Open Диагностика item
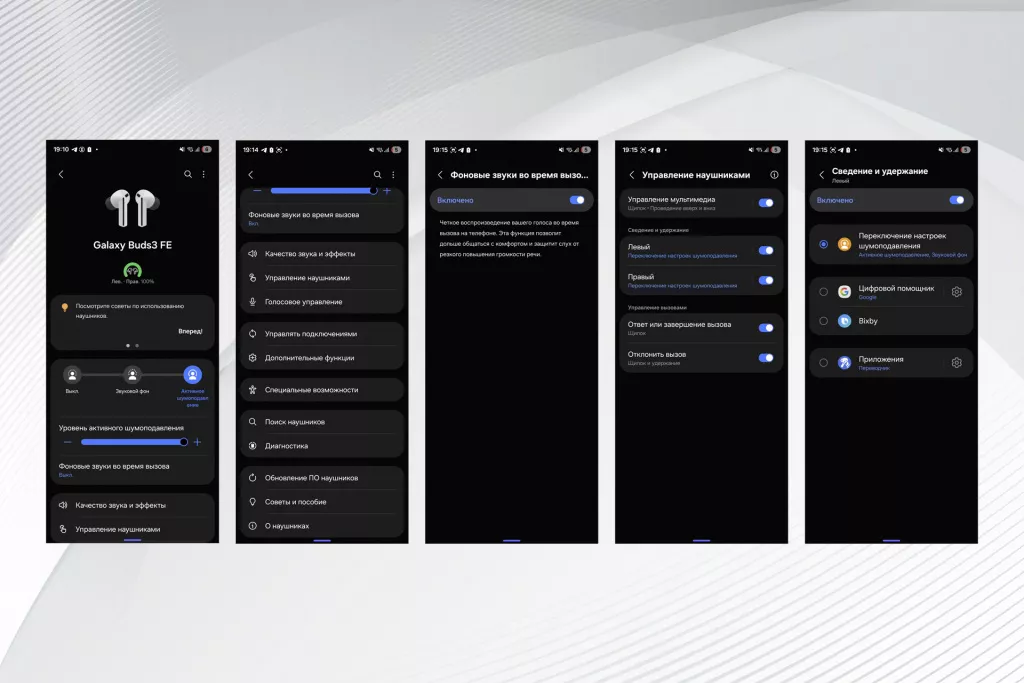1024x683 pixels. coord(322,446)
